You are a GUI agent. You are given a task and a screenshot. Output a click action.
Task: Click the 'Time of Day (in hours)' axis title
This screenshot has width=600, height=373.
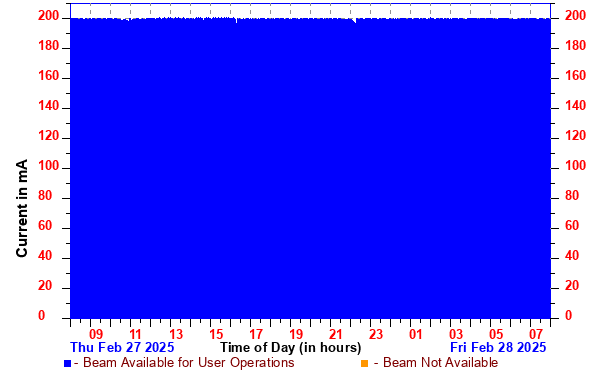tap(290, 347)
